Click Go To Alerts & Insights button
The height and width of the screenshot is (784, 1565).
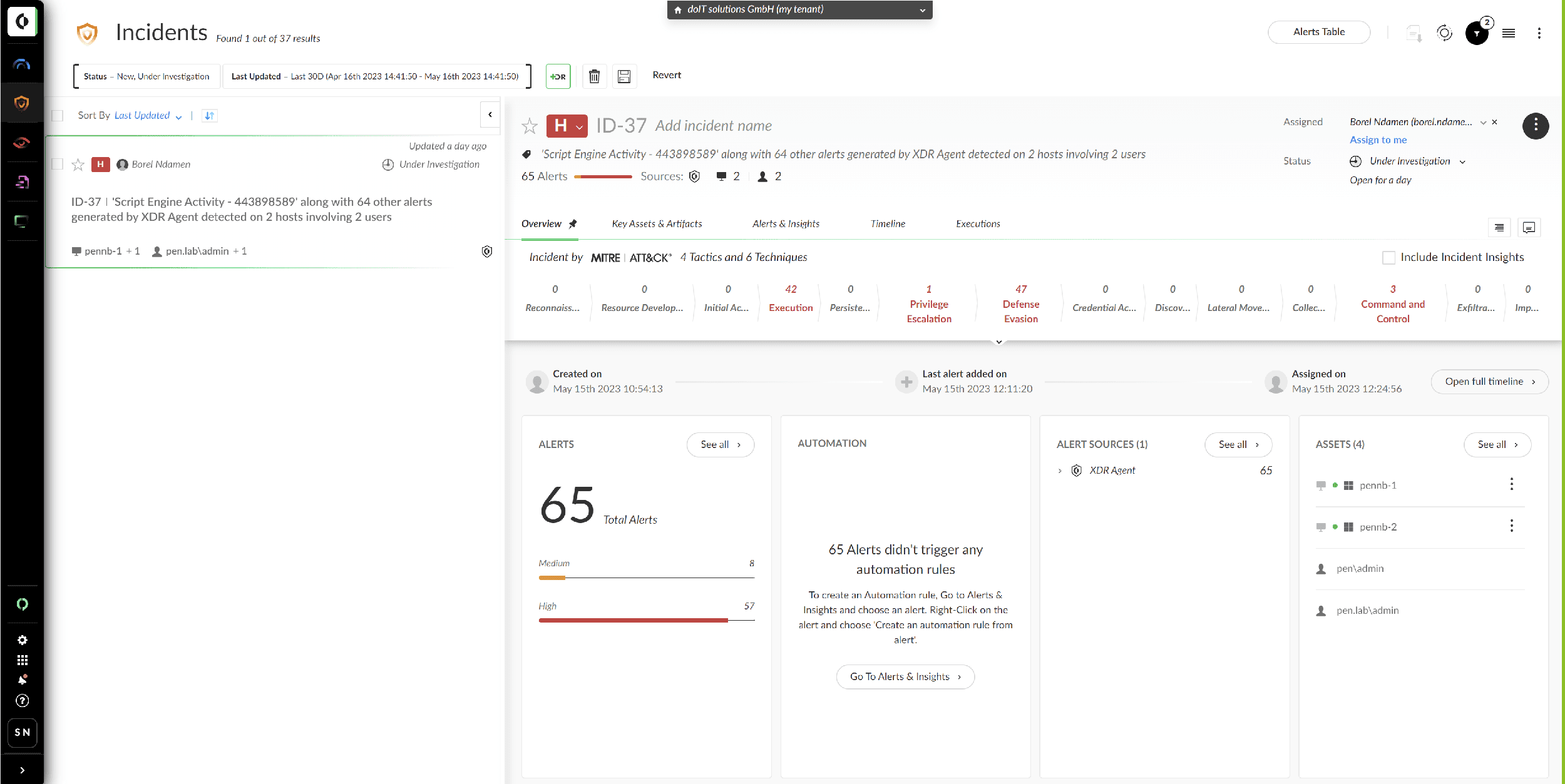point(905,677)
